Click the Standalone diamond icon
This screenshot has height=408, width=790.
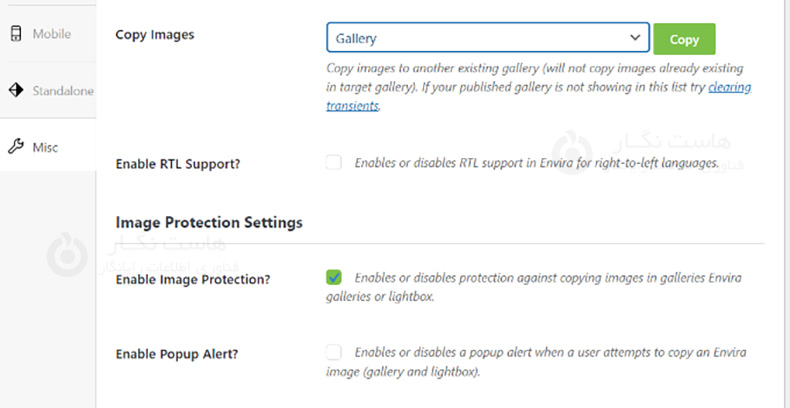coord(15,91)
